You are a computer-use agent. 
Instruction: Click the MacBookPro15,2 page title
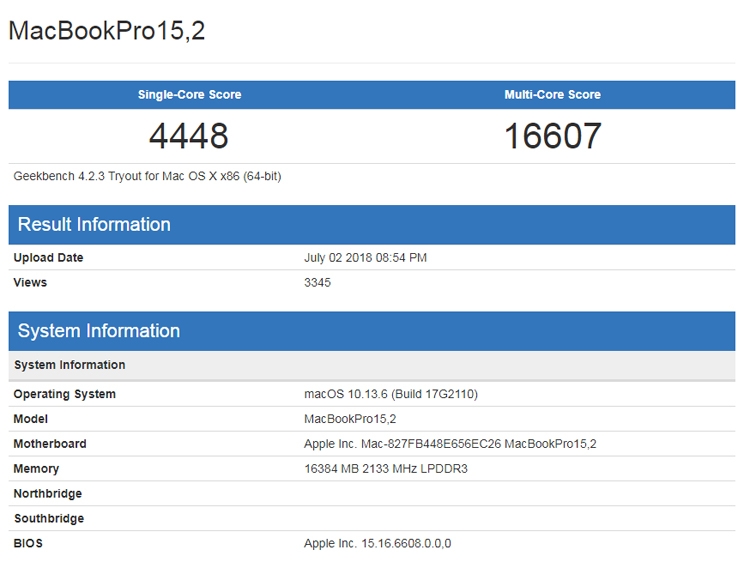[x=107, y=31]
